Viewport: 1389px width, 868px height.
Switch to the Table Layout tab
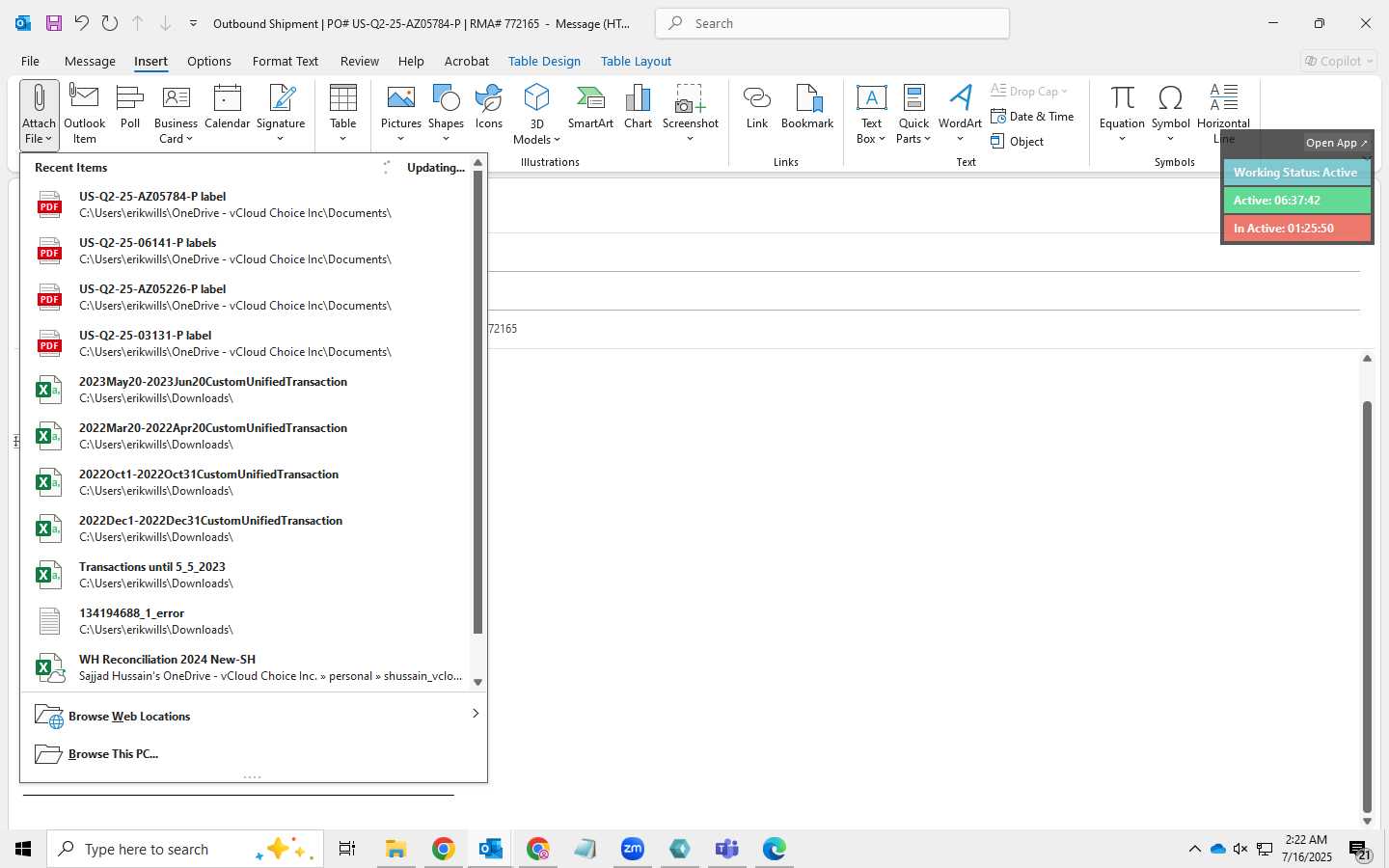(x=636, y=61)
